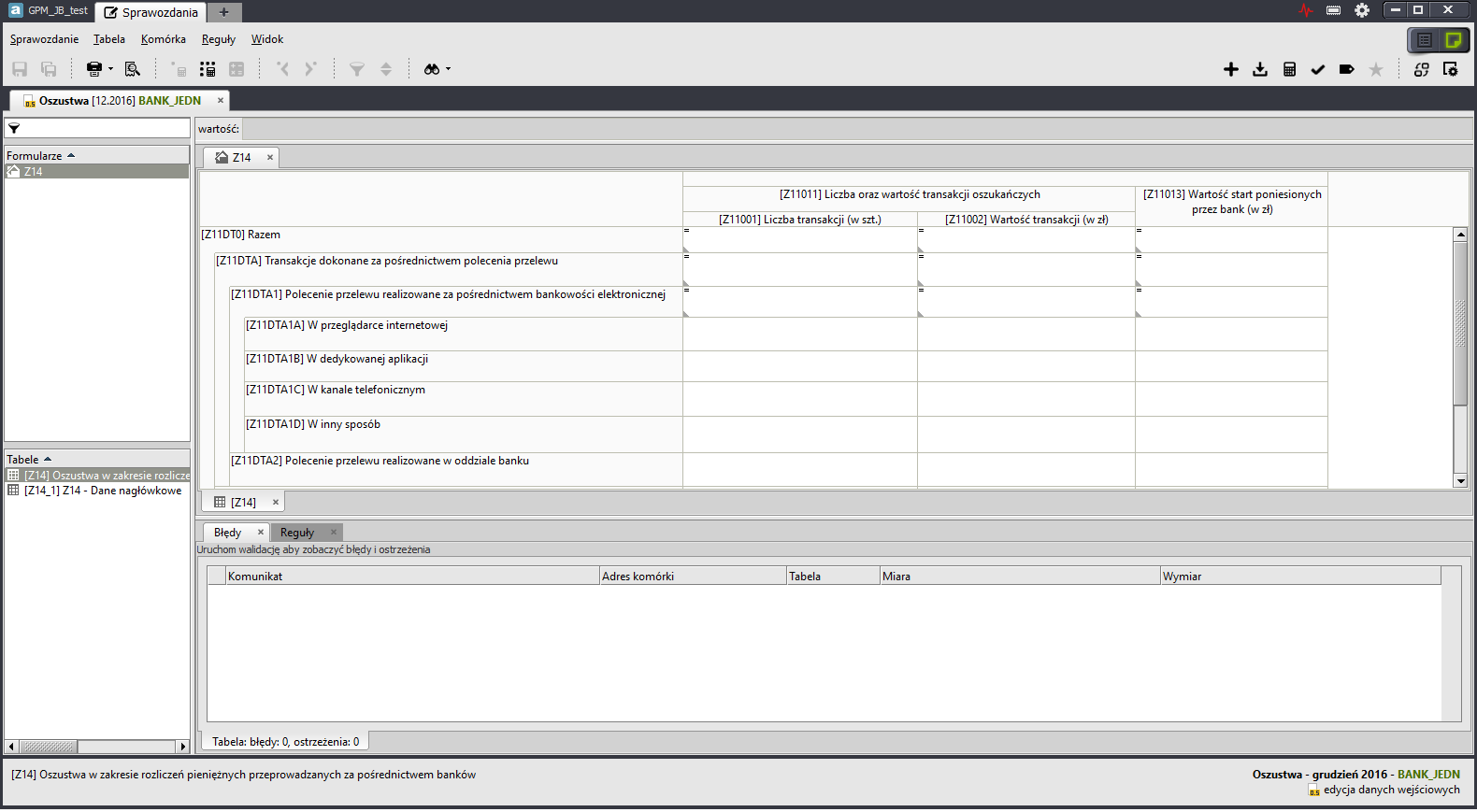
Task: Open the binoculars search dropdown arrow
Action: pos(448,69)
